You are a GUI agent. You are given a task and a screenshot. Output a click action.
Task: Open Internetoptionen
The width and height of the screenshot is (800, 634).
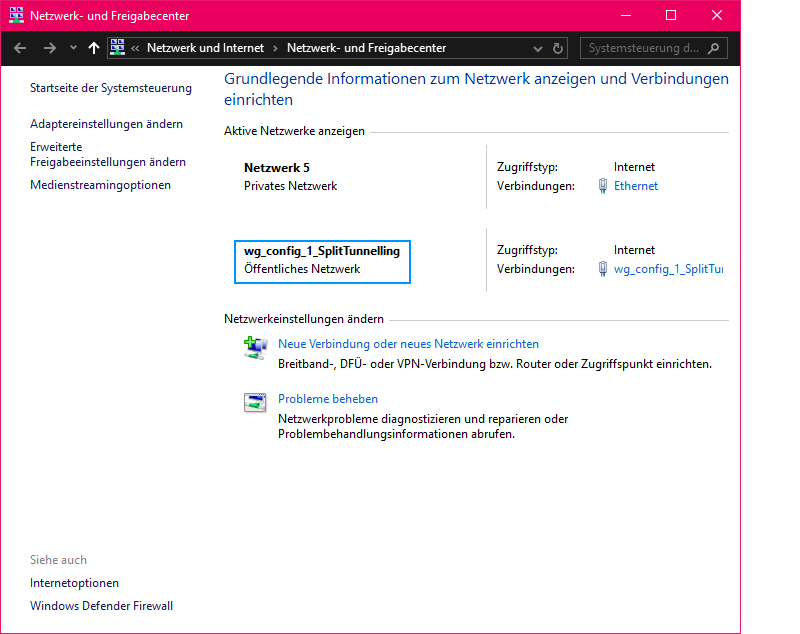[74, 582]
